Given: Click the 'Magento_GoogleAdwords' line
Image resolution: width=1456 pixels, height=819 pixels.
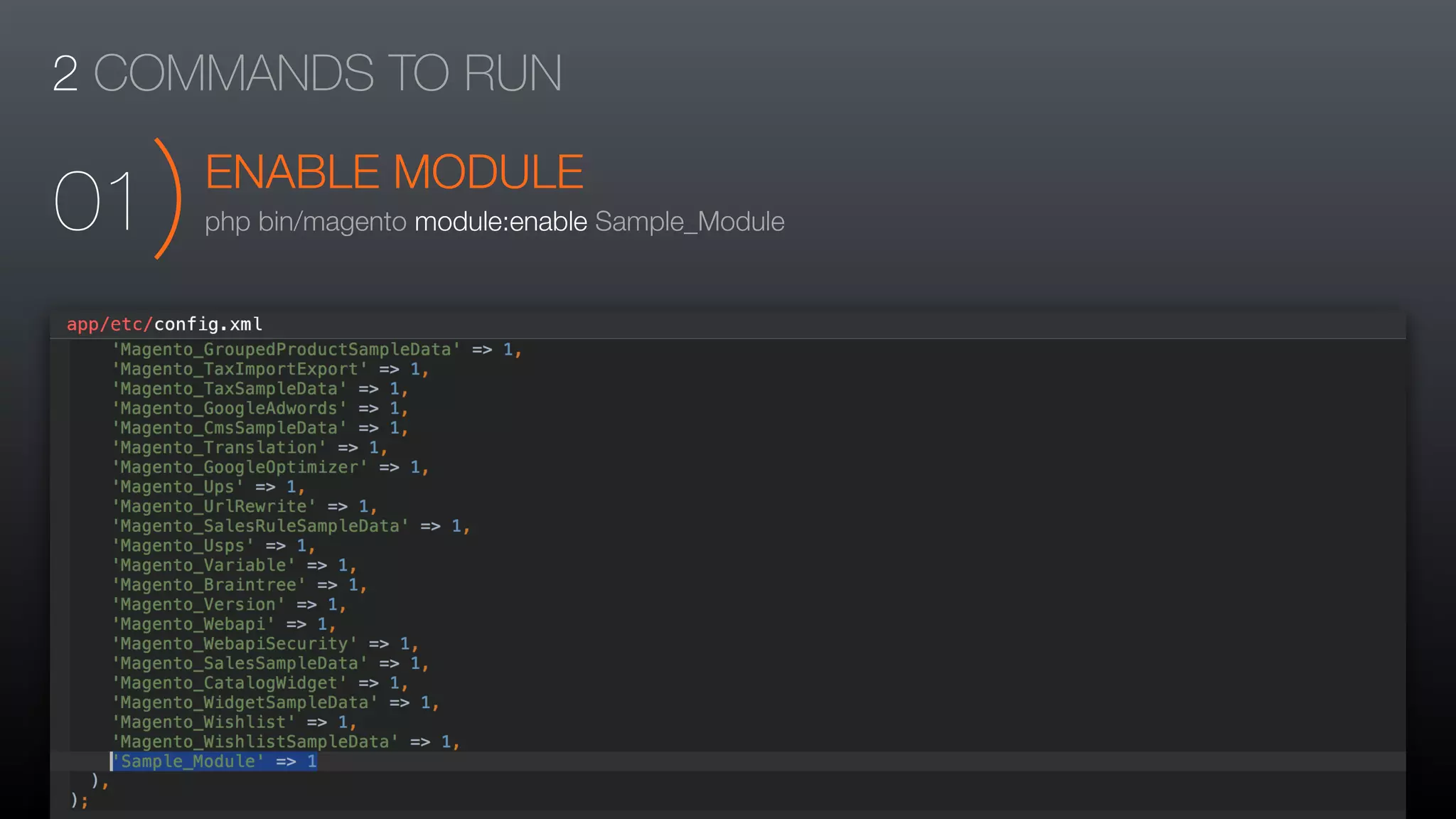Looking at the screenshot, I should tap(260, 409).
